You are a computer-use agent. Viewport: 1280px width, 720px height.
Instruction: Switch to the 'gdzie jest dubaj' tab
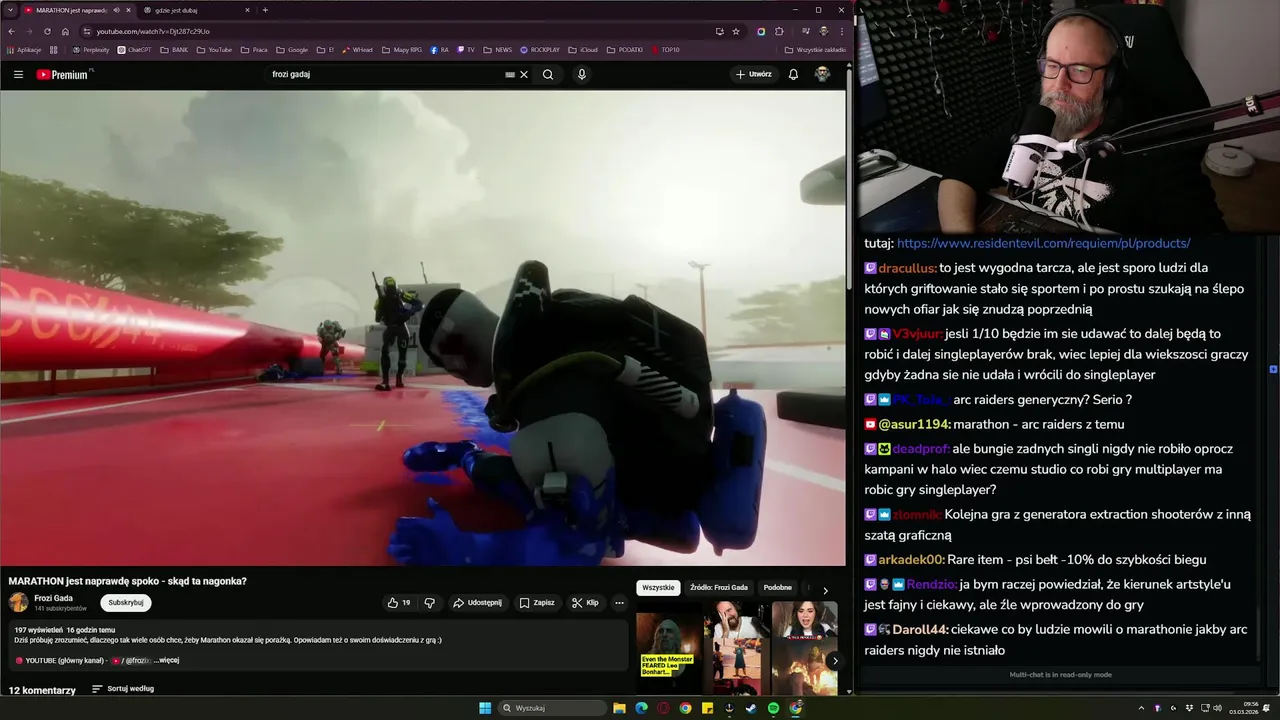[195, 10]
